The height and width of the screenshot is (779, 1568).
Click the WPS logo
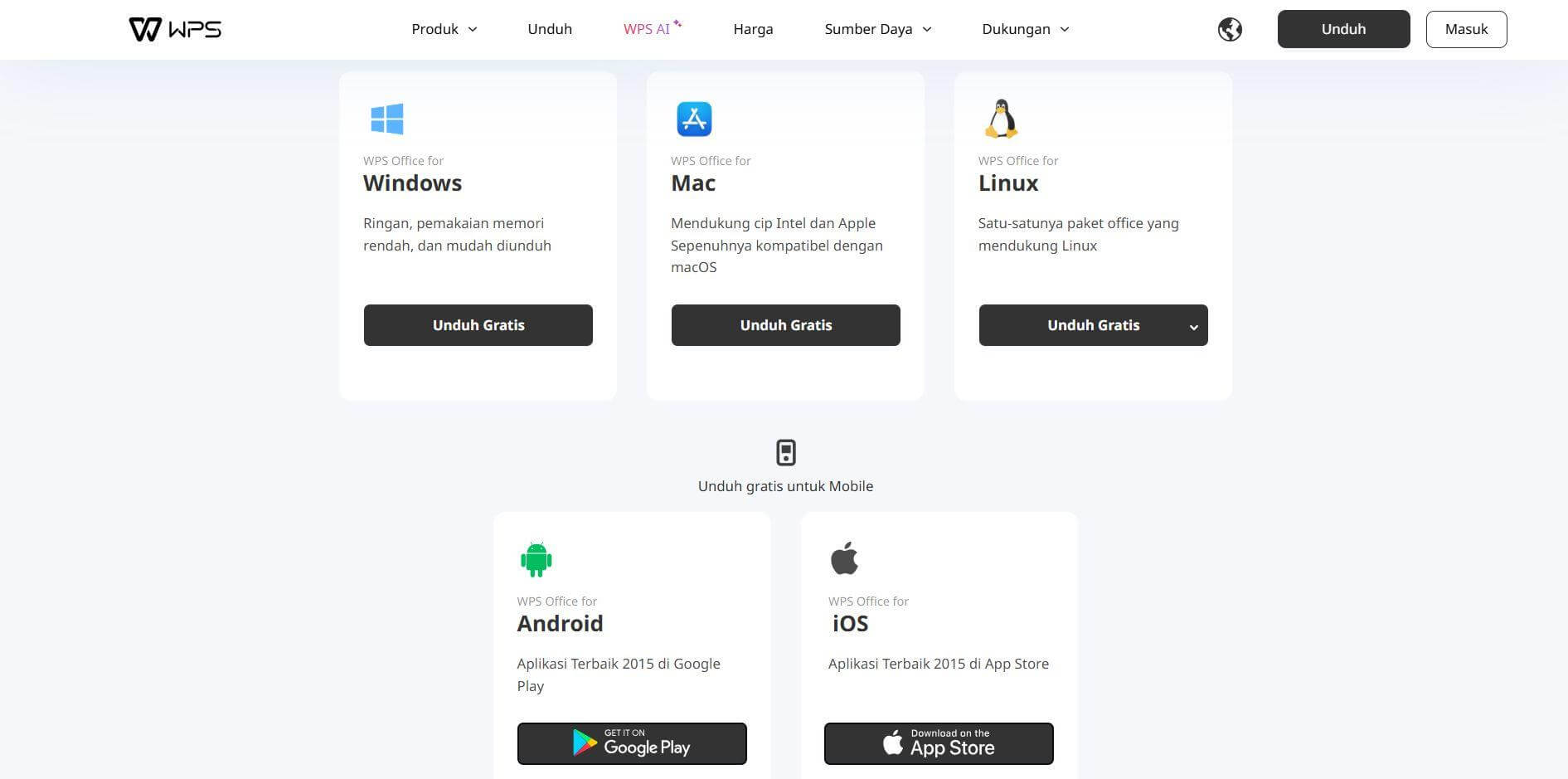[173, 29]
